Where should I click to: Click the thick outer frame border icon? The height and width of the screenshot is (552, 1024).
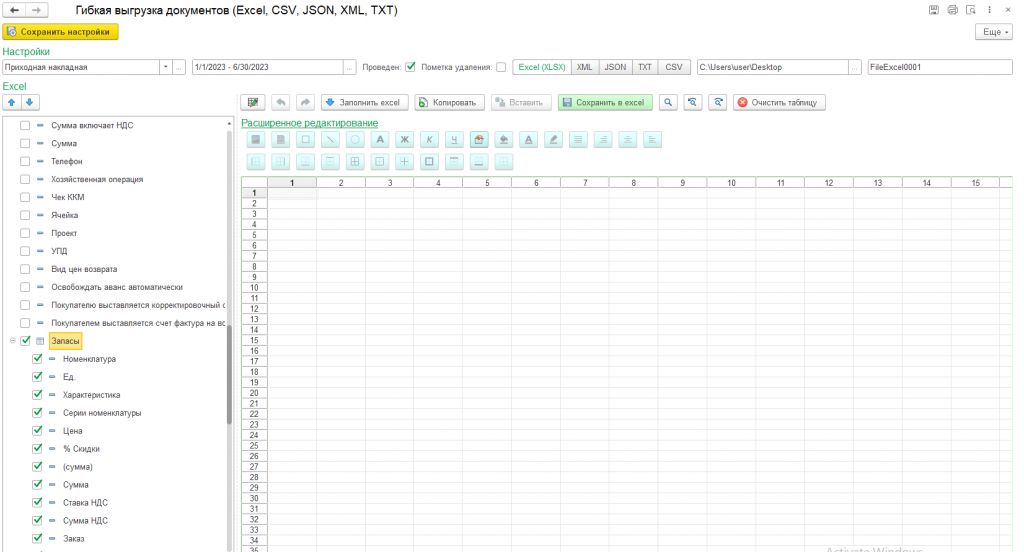pos(429,162)
